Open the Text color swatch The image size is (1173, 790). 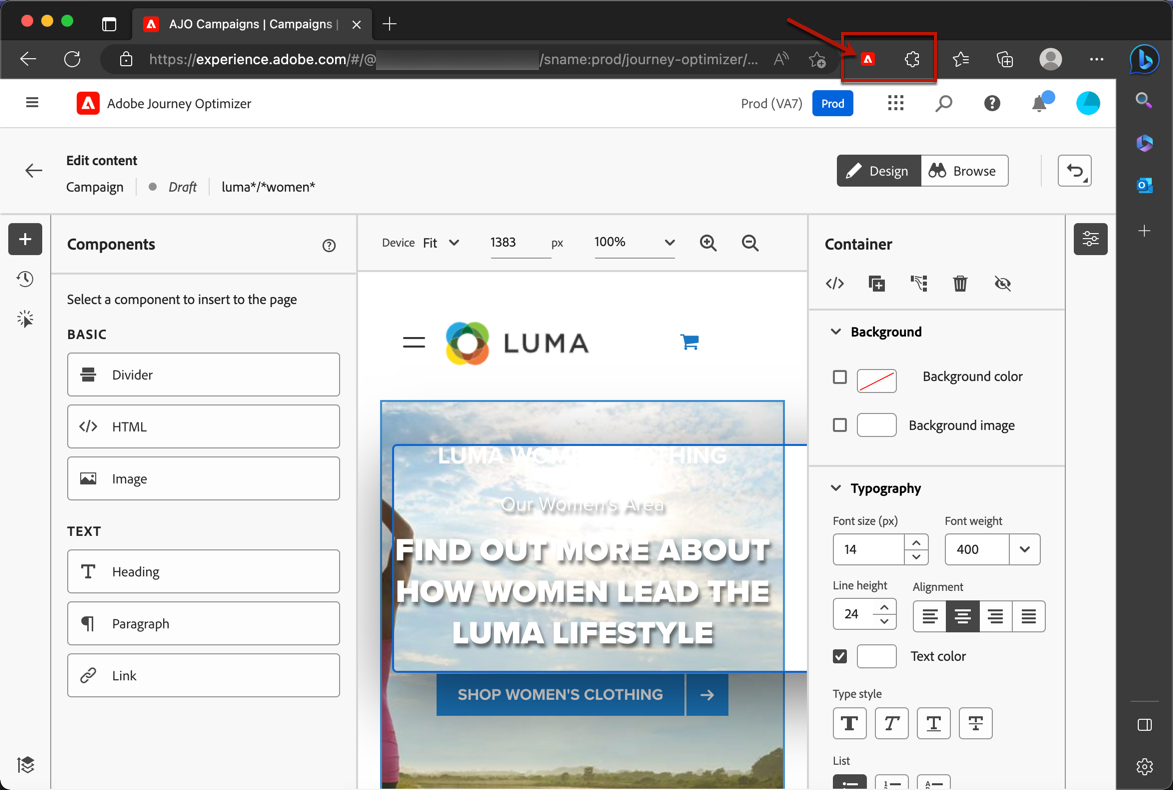[876, 656]
